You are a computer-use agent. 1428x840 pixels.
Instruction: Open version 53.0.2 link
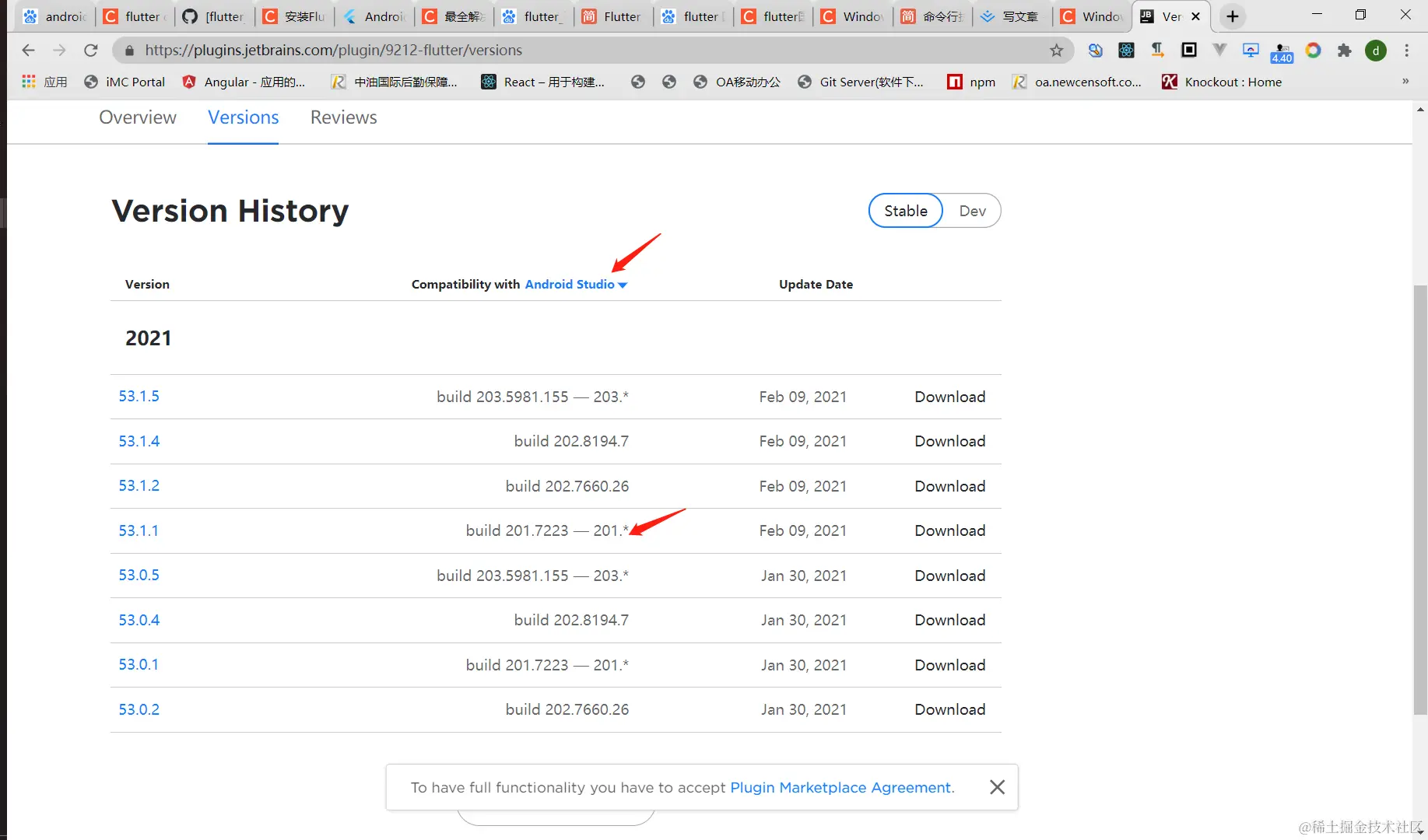[139, 709]
